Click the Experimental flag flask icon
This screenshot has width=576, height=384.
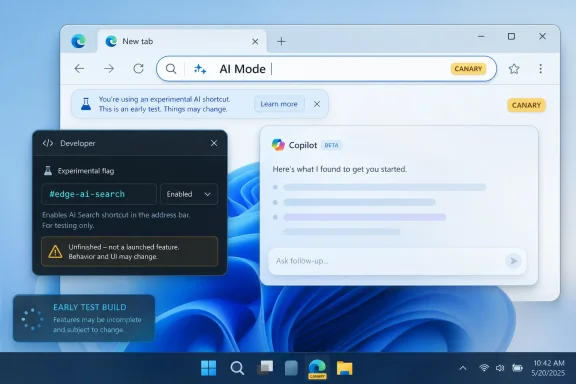click(x=48, y=171)
